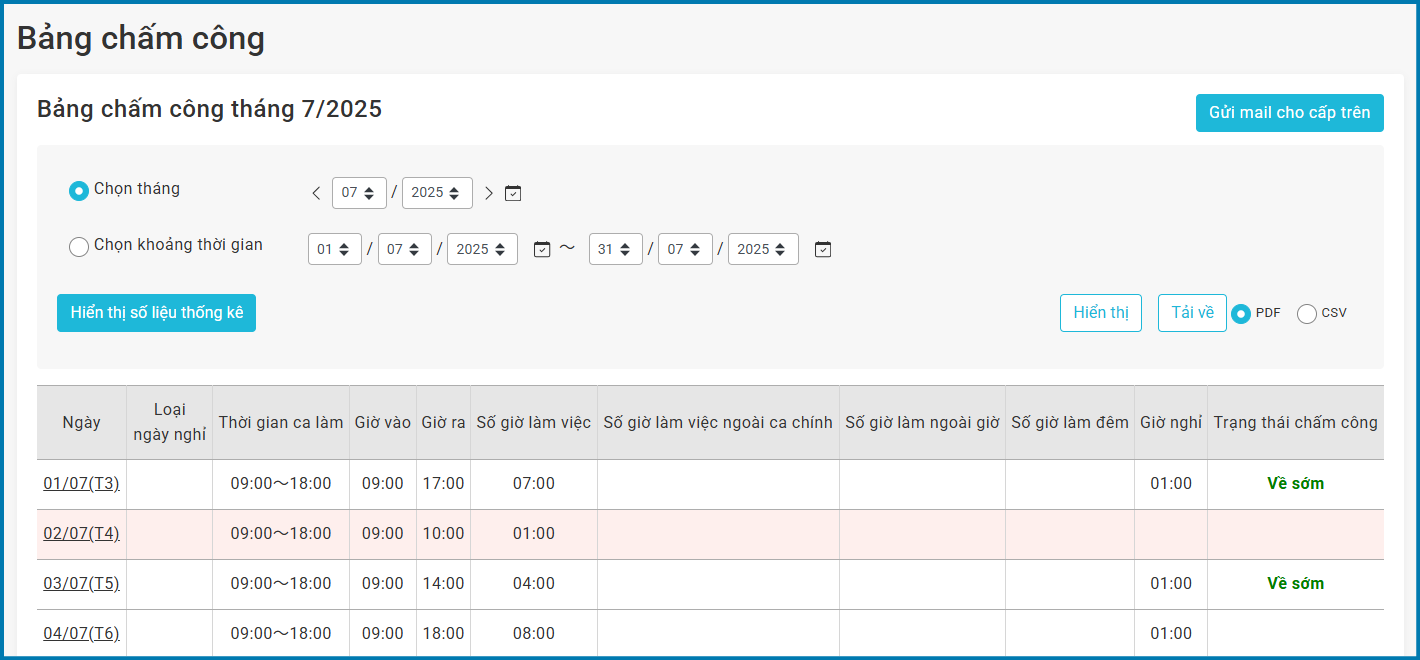Image resolution: width=1420 pixels, height=660 pixels.
Task: Open end year dropdown in date range
Action: (x=763, y=249)
